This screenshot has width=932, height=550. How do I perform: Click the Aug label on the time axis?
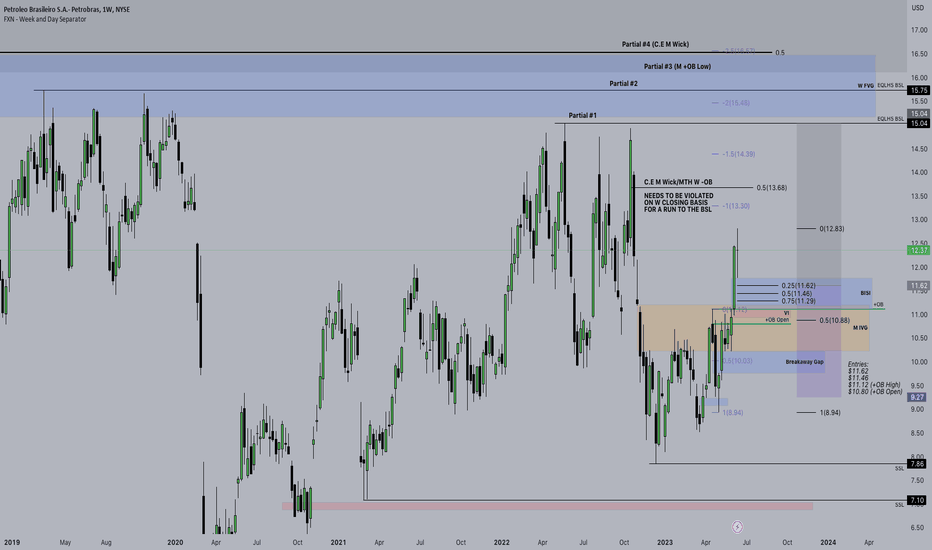click(x=106, y=542)
